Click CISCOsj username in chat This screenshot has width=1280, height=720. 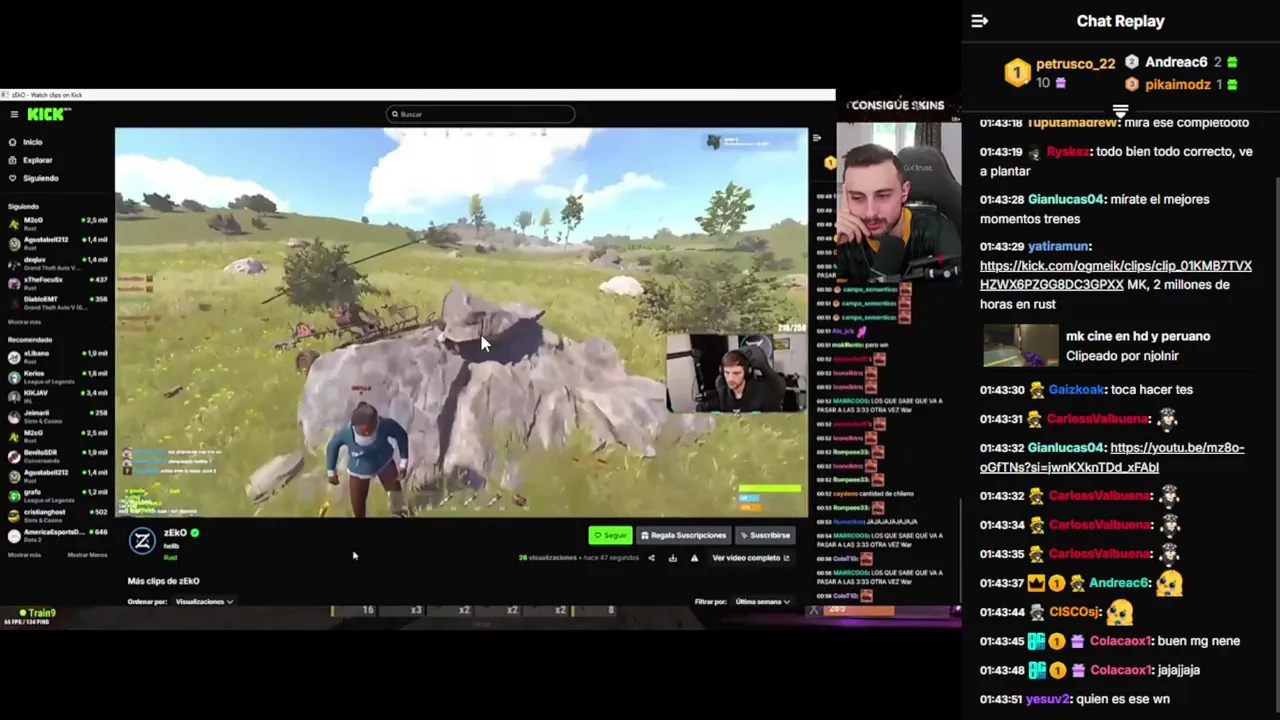1075,612
